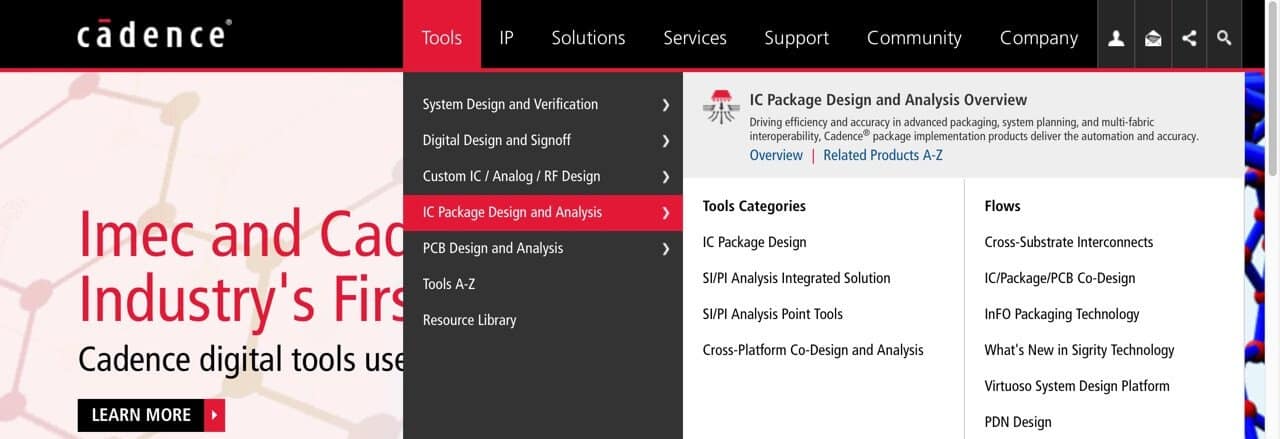
Task: Click the Flows heading
Action: 1003,206
